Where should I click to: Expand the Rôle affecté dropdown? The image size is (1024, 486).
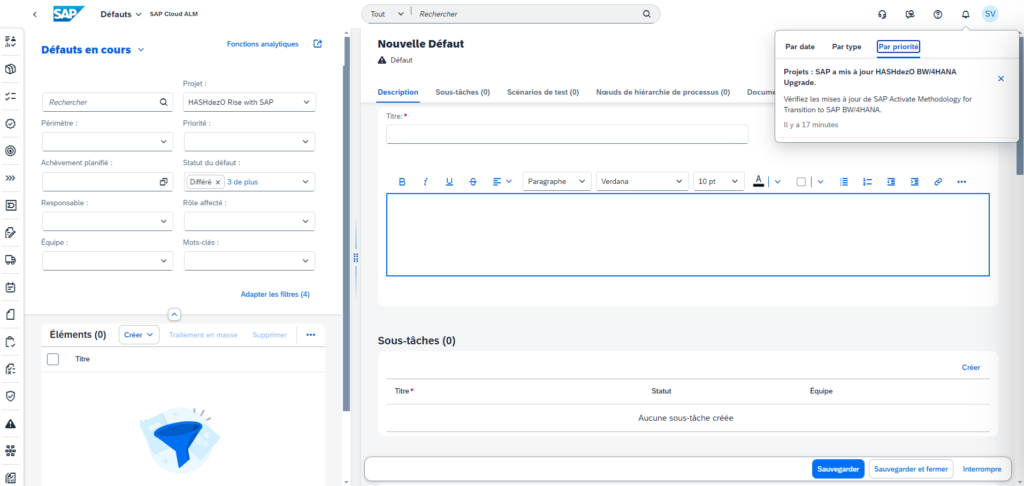[x=305, y=221]
